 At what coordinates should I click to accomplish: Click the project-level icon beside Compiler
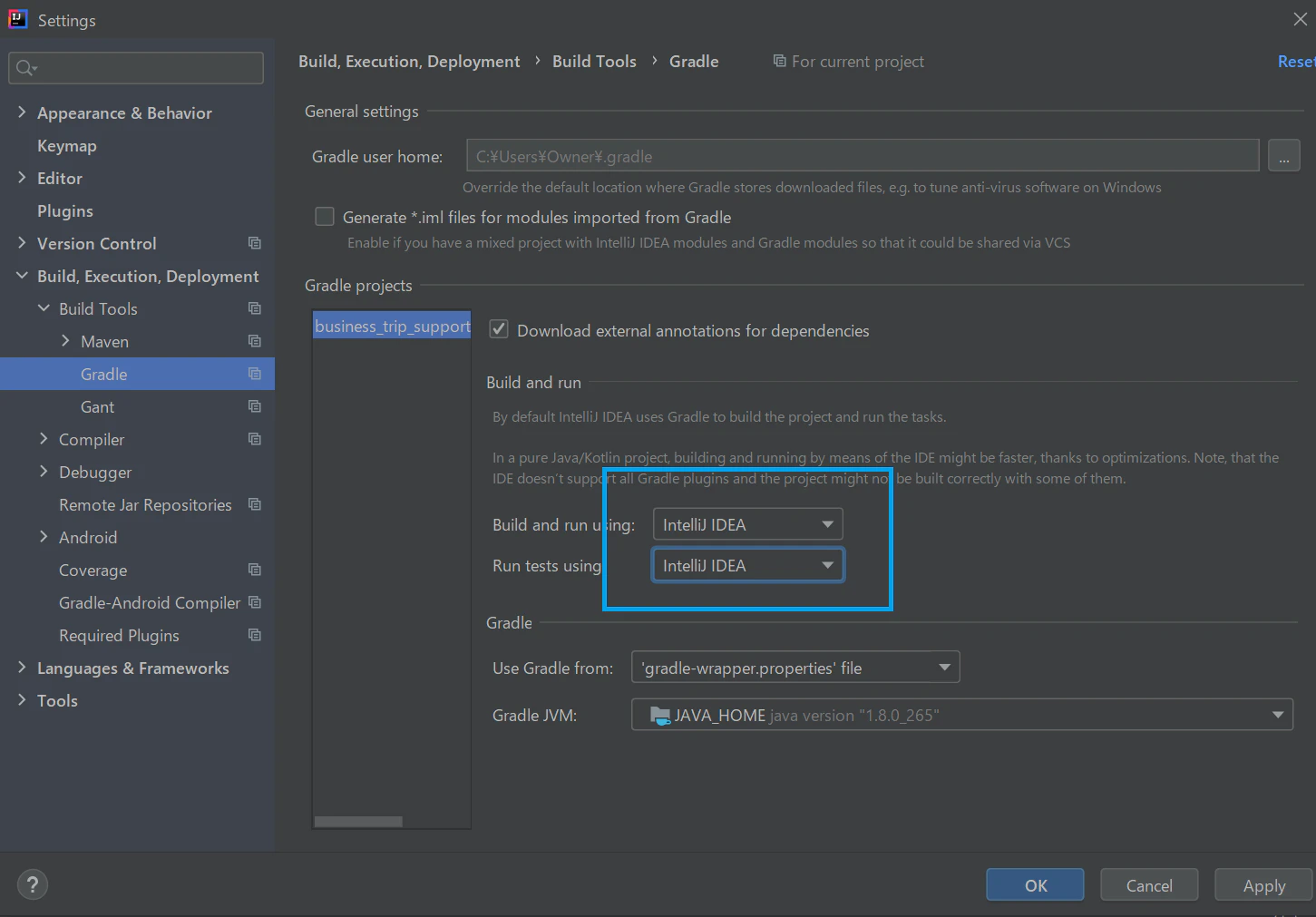(255, 439)
